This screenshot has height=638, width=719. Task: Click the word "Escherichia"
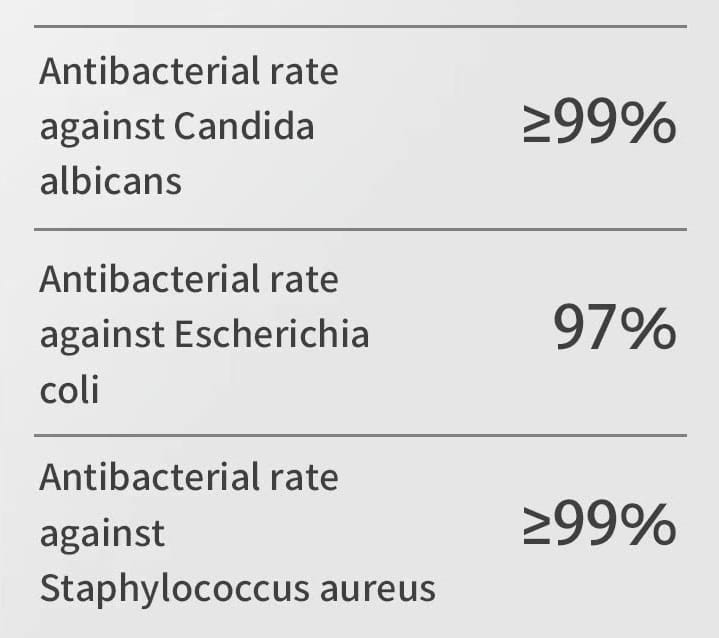point(271,334)
